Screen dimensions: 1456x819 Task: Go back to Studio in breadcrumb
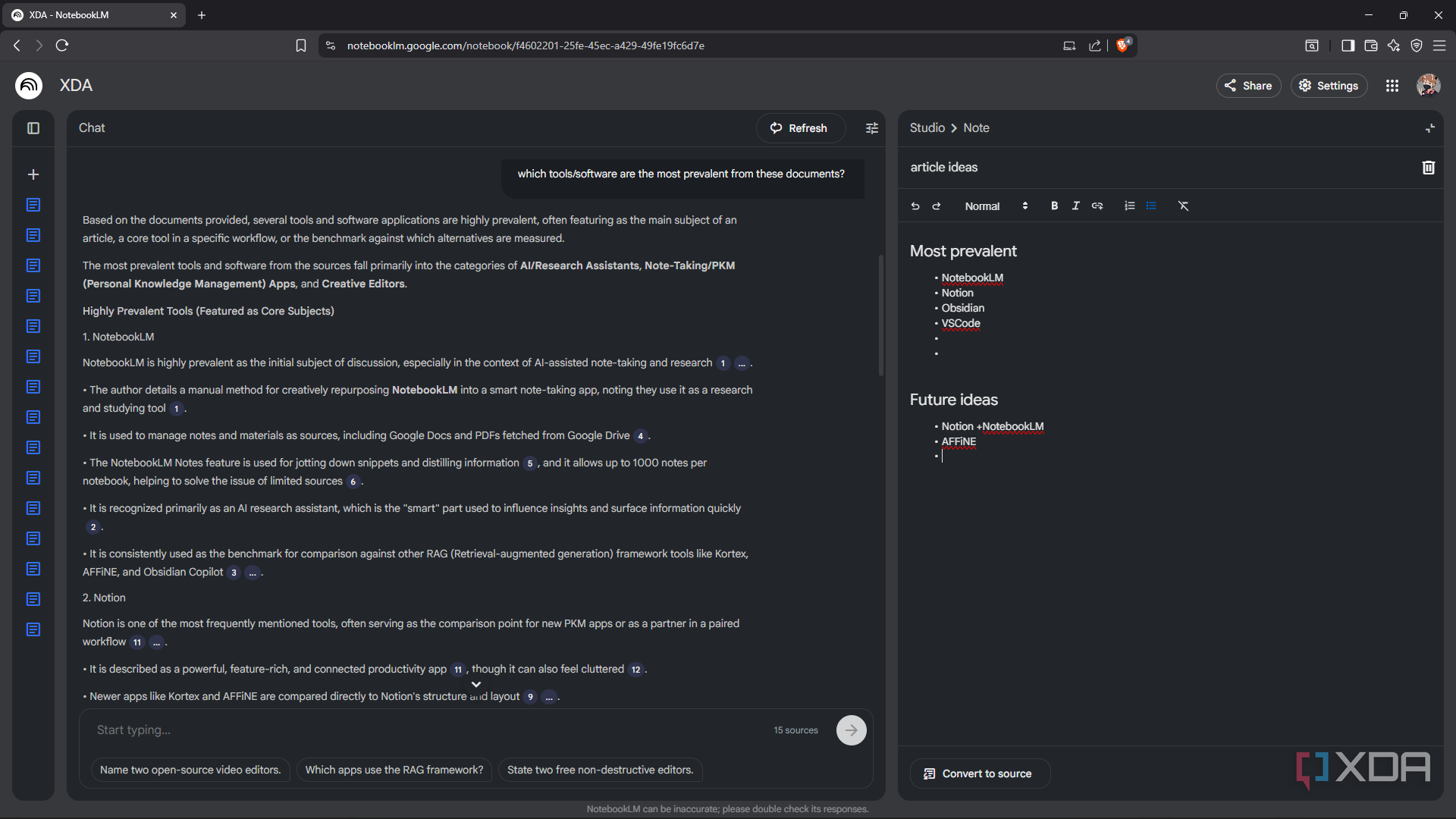pyautogui.click(x=927, y=128)
